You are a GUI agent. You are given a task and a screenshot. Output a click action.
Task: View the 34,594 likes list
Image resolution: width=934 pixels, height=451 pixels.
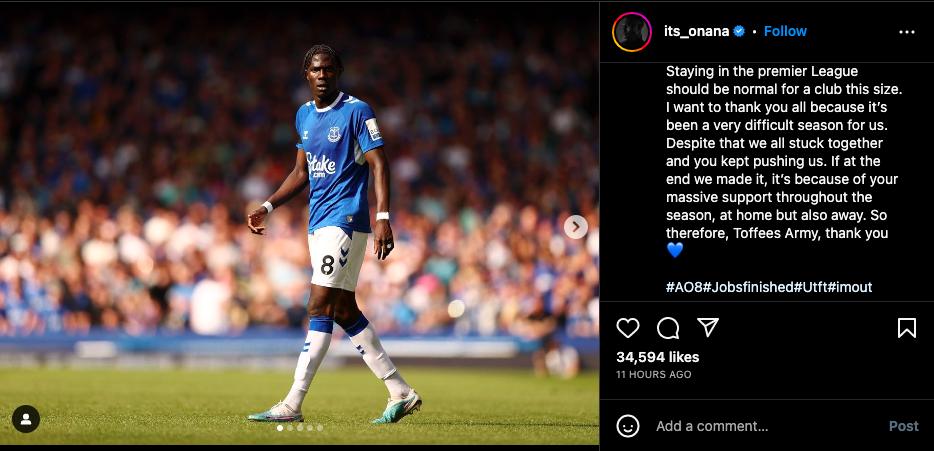pyautogui.click(x=658, y=357)
